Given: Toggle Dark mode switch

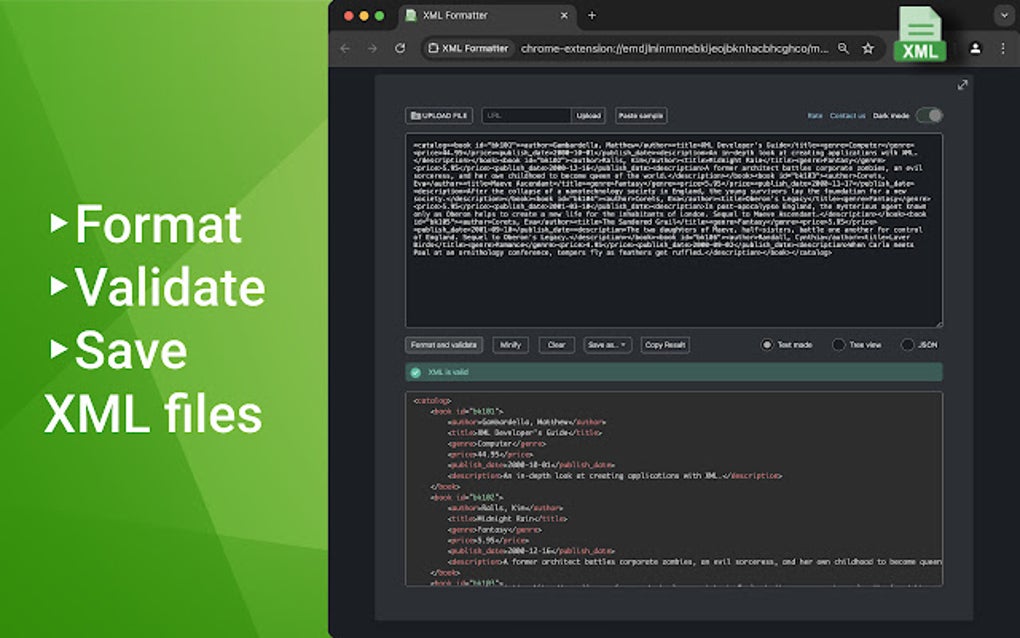Looking at the screenshot, I should pyautogui.click(x=929, y=116).
